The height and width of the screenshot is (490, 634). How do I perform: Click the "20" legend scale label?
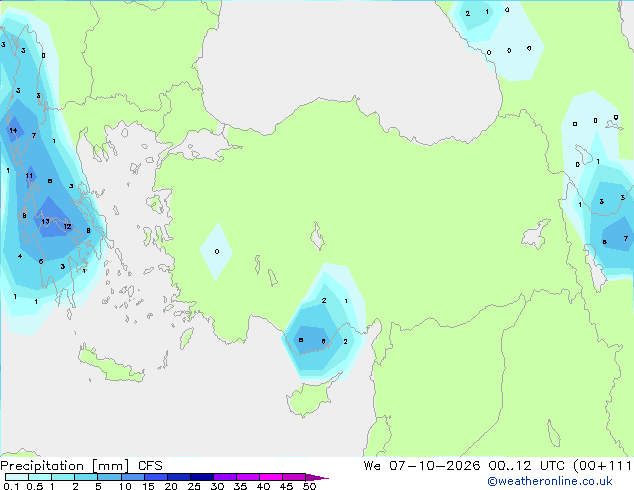[x=171, y=486]
